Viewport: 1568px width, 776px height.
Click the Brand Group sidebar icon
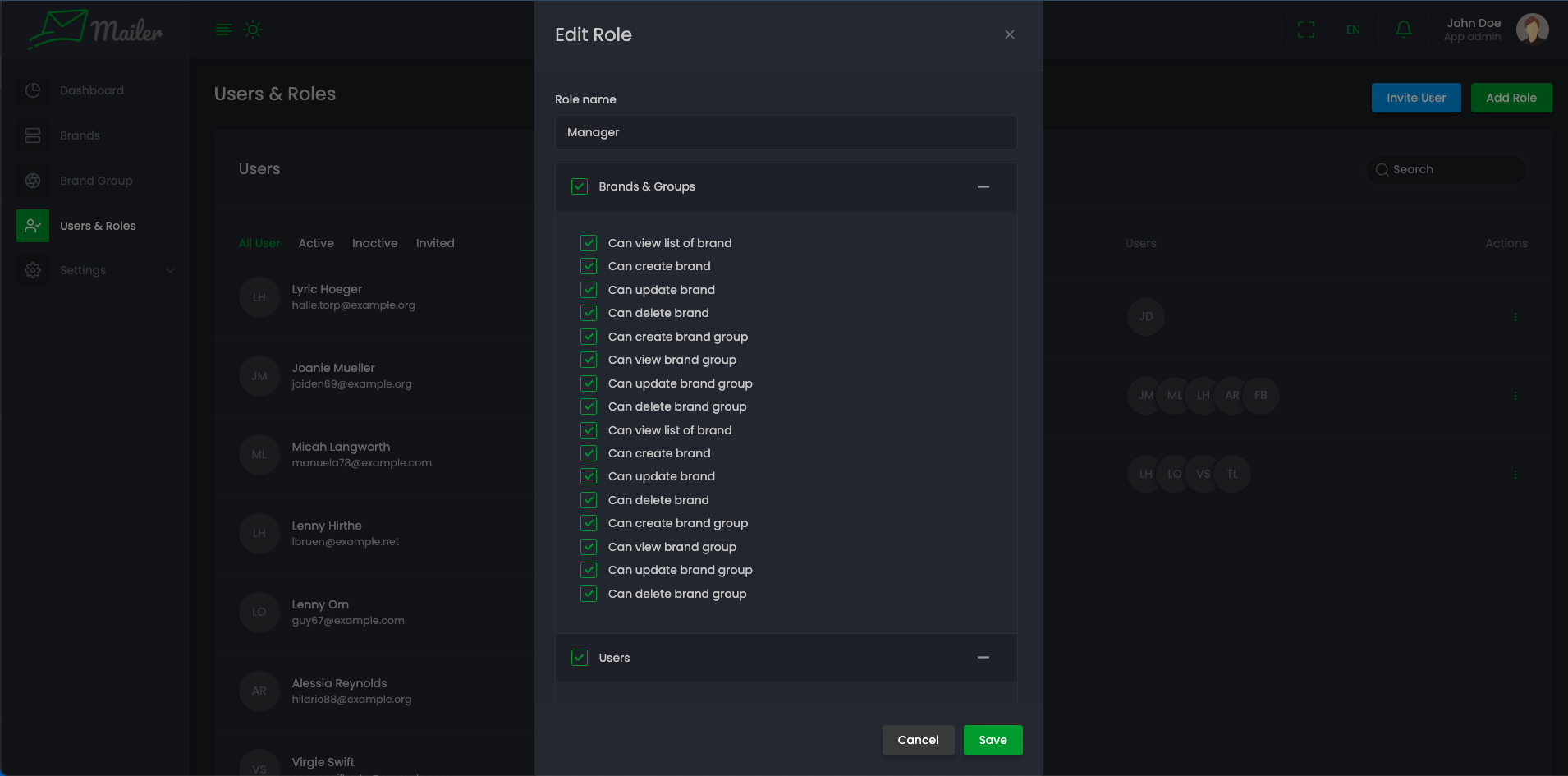pos(33,181)
